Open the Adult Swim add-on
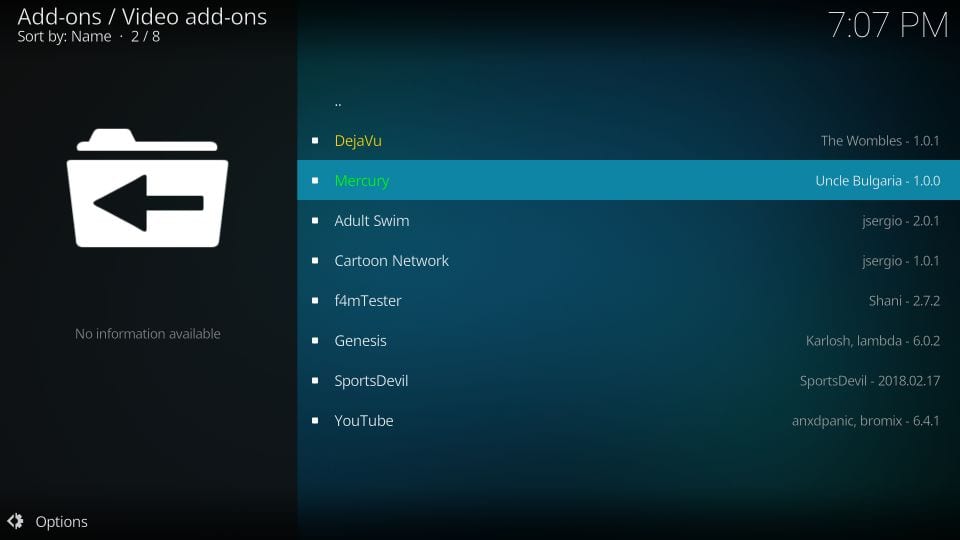Viewport: 960px width, 540px height. click(x=628, y=220)
